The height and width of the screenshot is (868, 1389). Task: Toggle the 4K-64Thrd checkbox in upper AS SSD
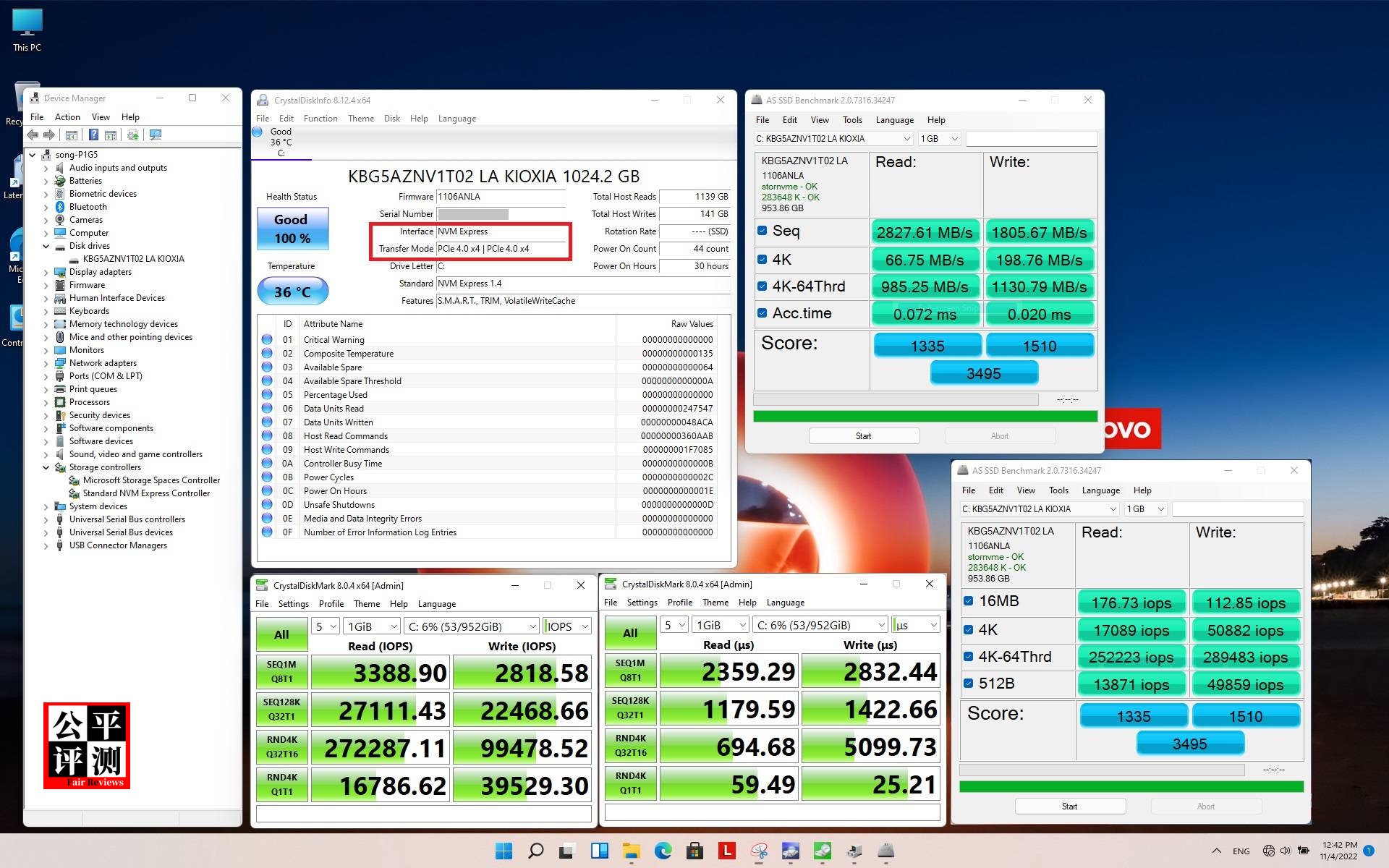[762, 286]
